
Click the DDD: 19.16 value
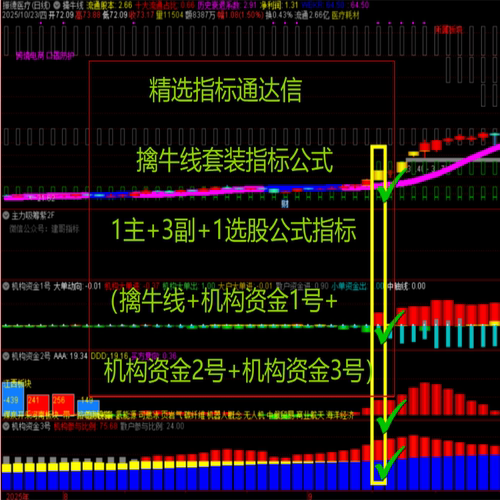click(110, 356)
